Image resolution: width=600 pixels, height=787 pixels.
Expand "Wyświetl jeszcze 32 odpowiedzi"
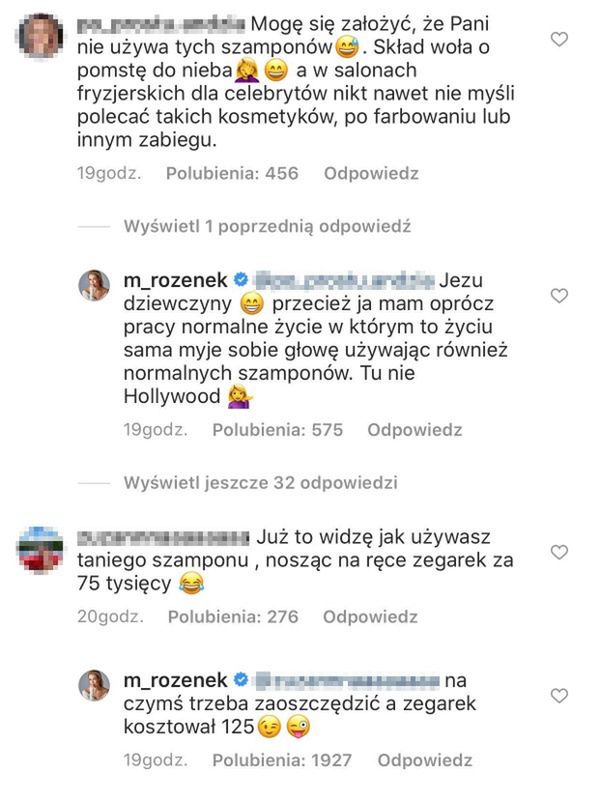click(x=261, y=482)
